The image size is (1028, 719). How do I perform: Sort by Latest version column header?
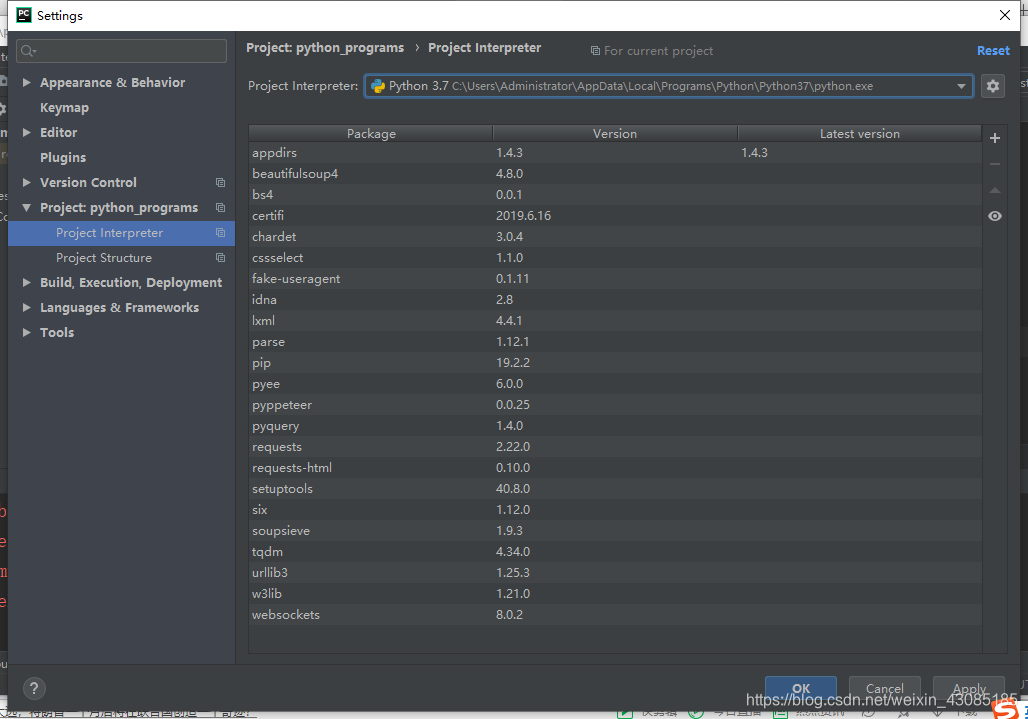(x=860, y=134)
